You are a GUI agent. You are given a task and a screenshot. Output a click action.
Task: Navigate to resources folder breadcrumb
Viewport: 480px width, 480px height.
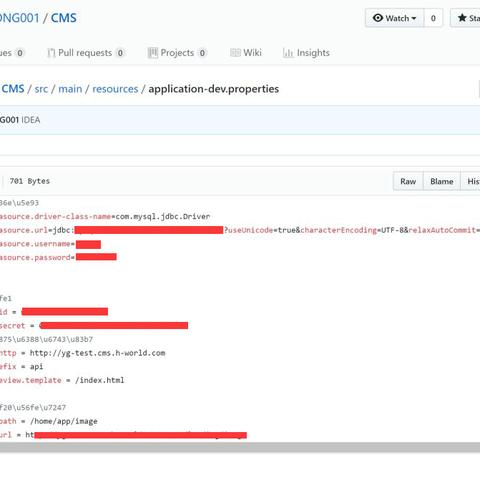pos(115,89)
